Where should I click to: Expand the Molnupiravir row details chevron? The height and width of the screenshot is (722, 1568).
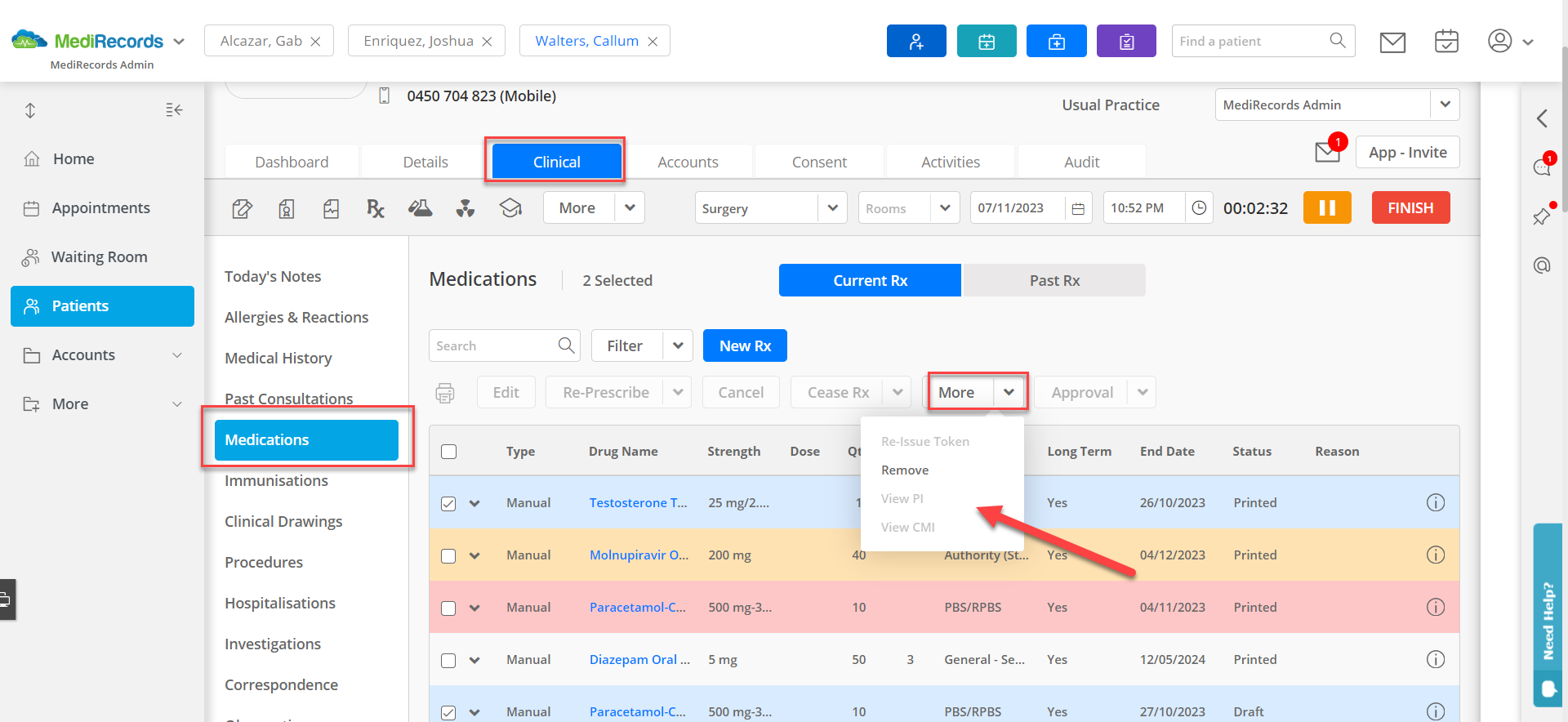tap(474, 555)
